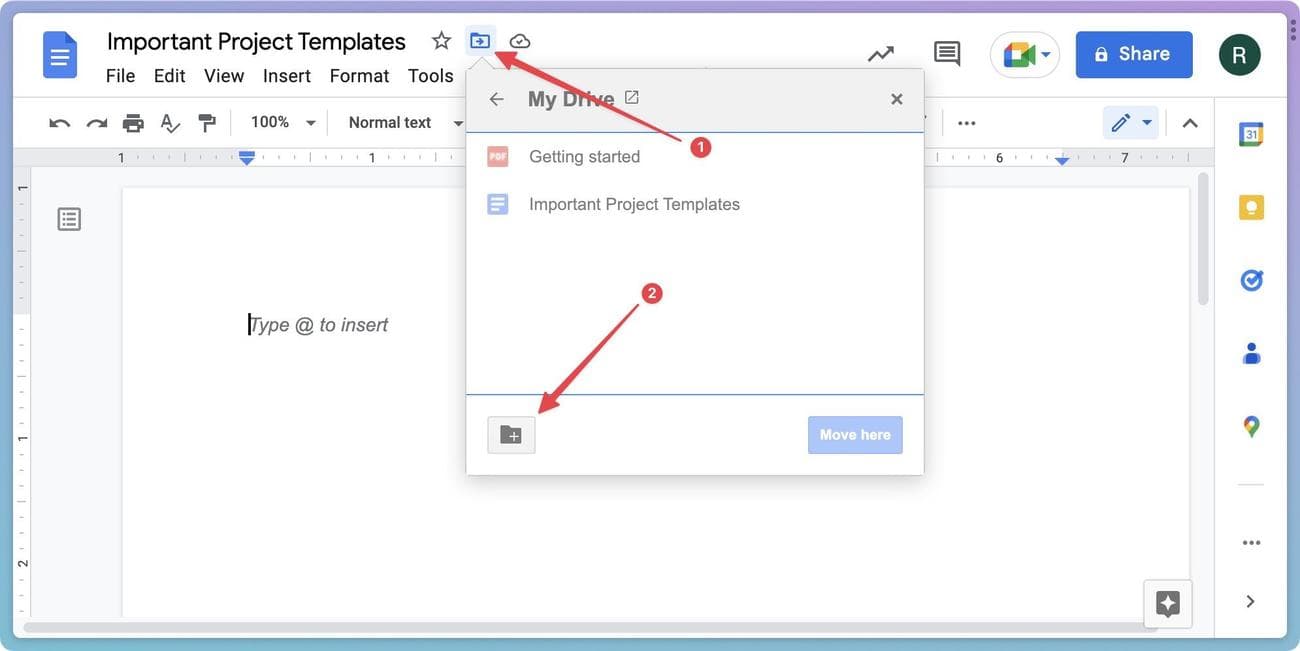1300x651 pixels.
Task: Select Getting started PDF in list
Action: click(x=584, y=157)
